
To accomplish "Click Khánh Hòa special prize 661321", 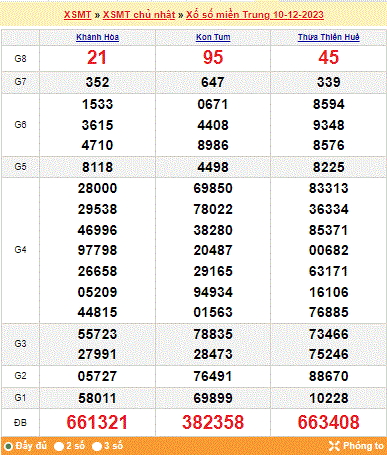I will 97,422.
